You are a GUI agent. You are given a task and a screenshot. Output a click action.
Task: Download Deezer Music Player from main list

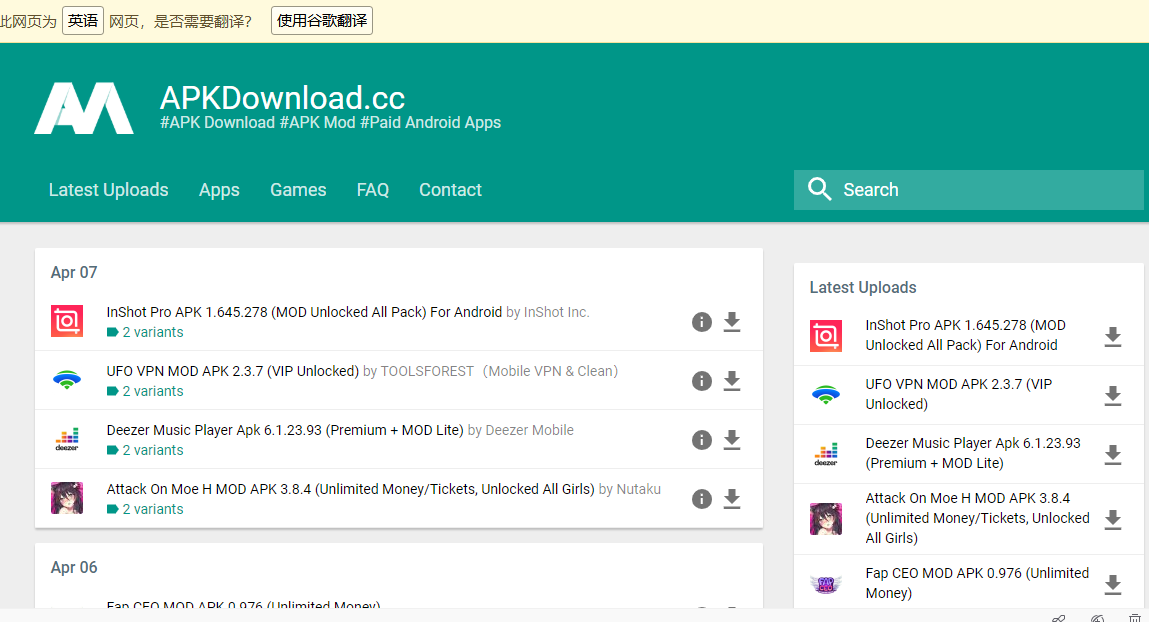[x=732, y=440]
